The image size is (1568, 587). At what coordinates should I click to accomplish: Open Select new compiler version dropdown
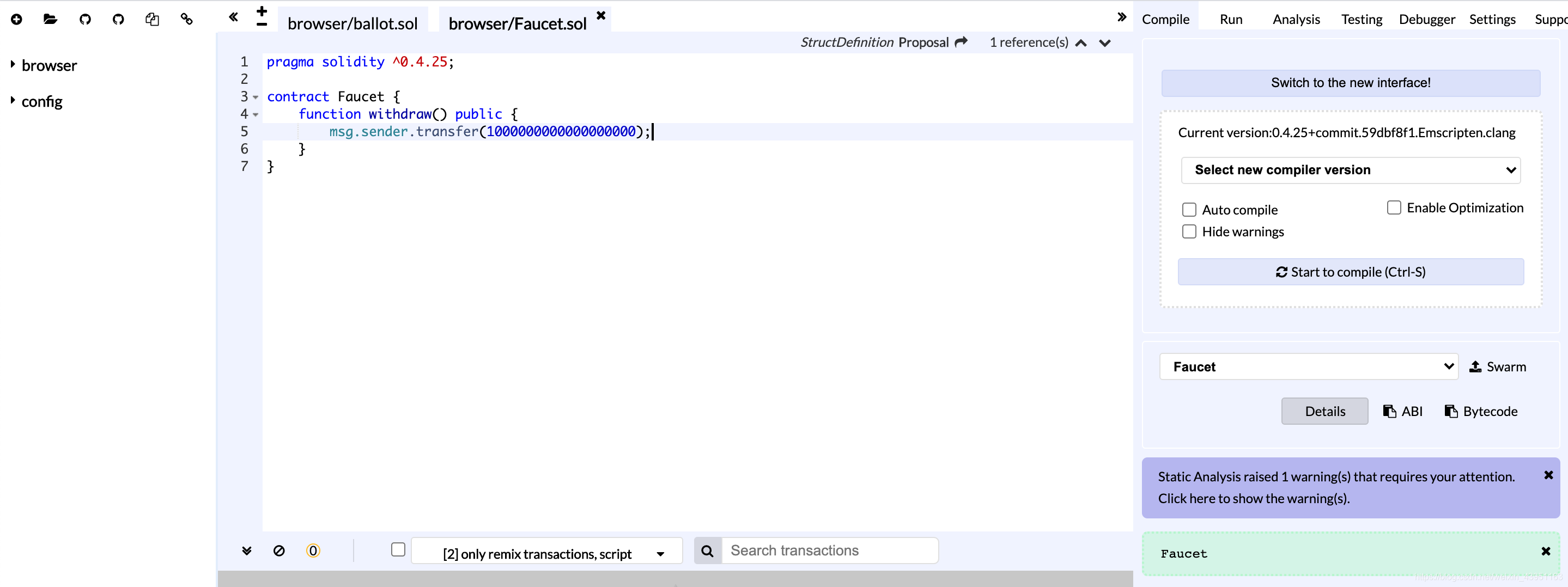click(x=1350, y=170)
